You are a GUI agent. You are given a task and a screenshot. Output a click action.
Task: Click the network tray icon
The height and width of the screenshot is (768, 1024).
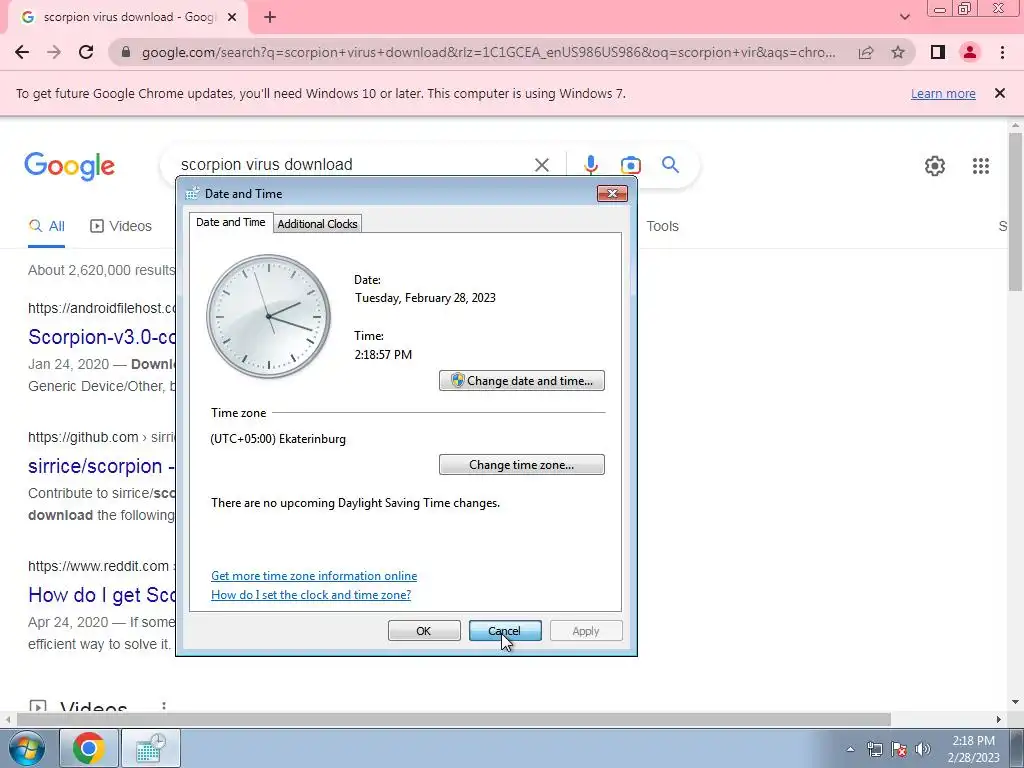point(874,749)
